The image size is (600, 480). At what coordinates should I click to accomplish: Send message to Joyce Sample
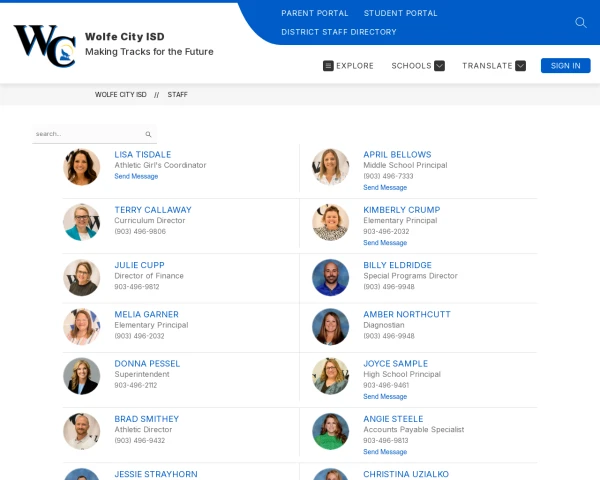(385, 396)
